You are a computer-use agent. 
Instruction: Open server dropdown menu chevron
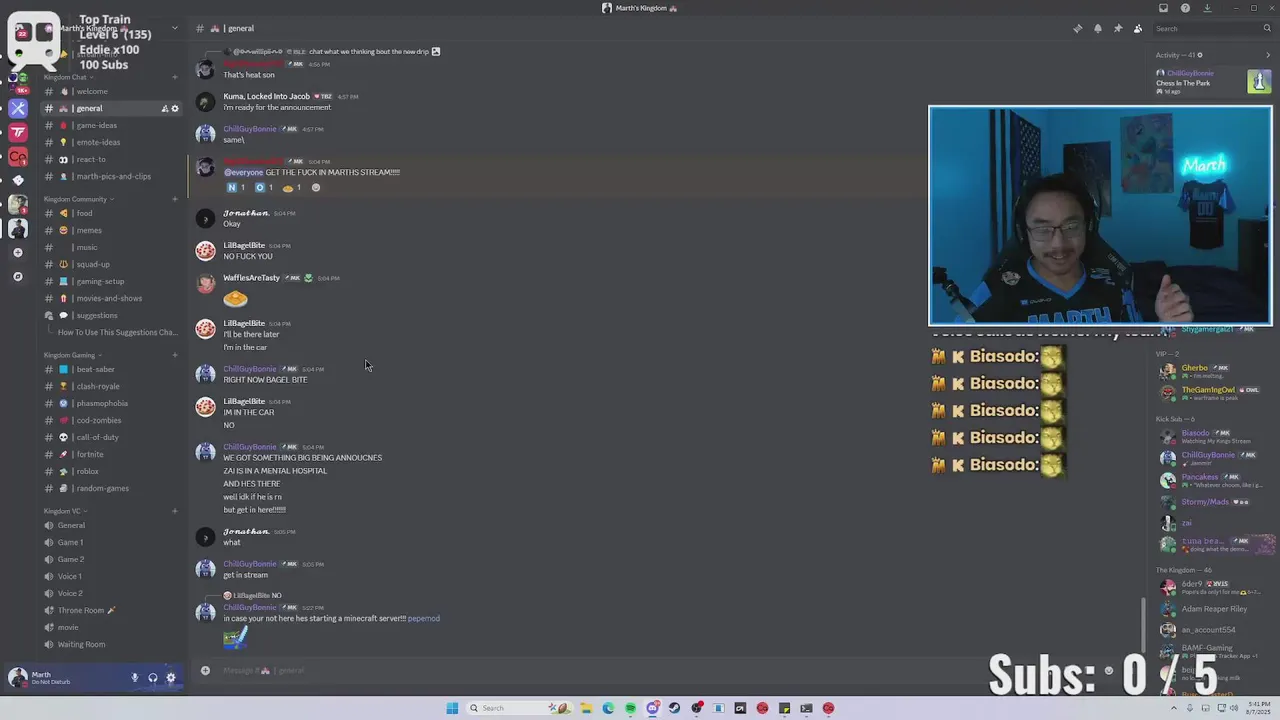(x=174, y=28)
